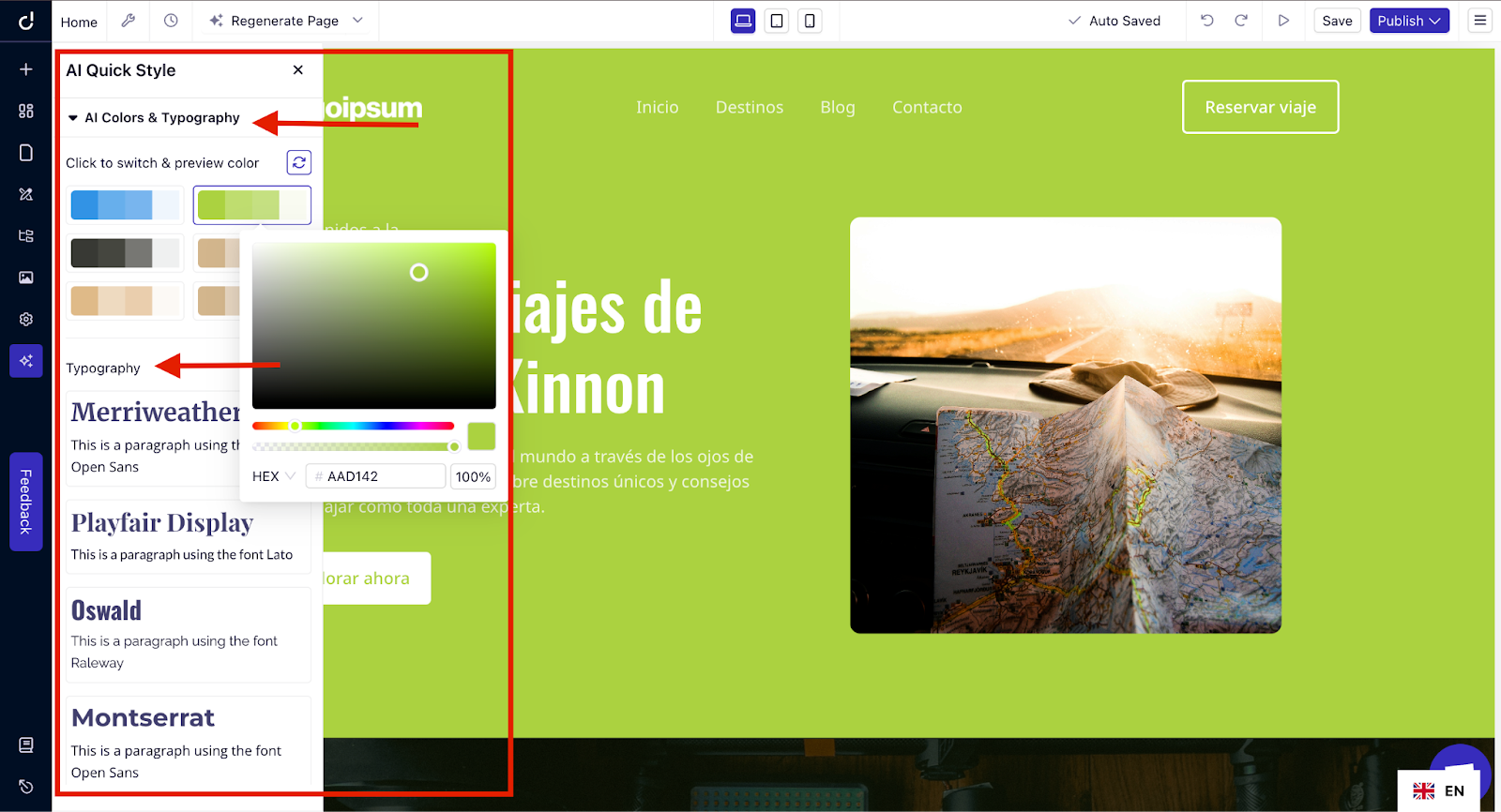
Task: Click the current color preview swatch
Action: click(x=481, y=436)
